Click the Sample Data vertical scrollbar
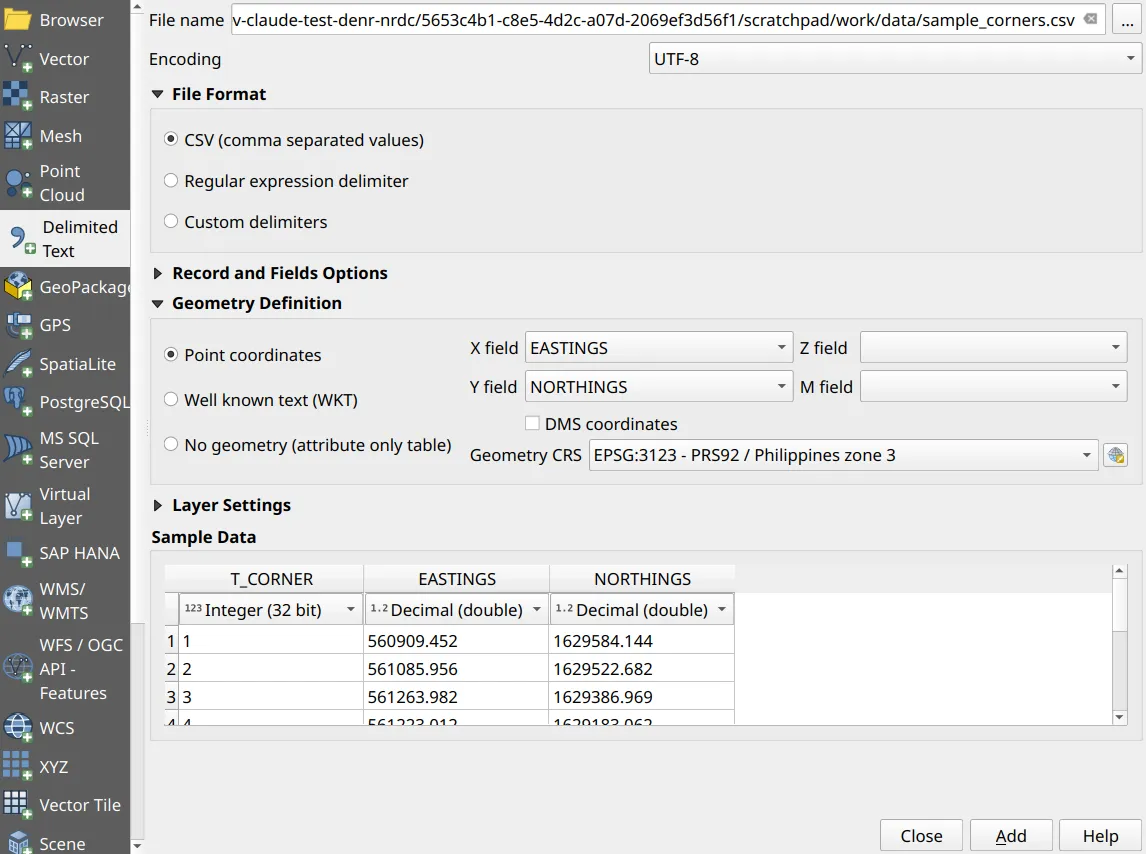This screenshot has height=854, width=1146. tap(1119, 644)
